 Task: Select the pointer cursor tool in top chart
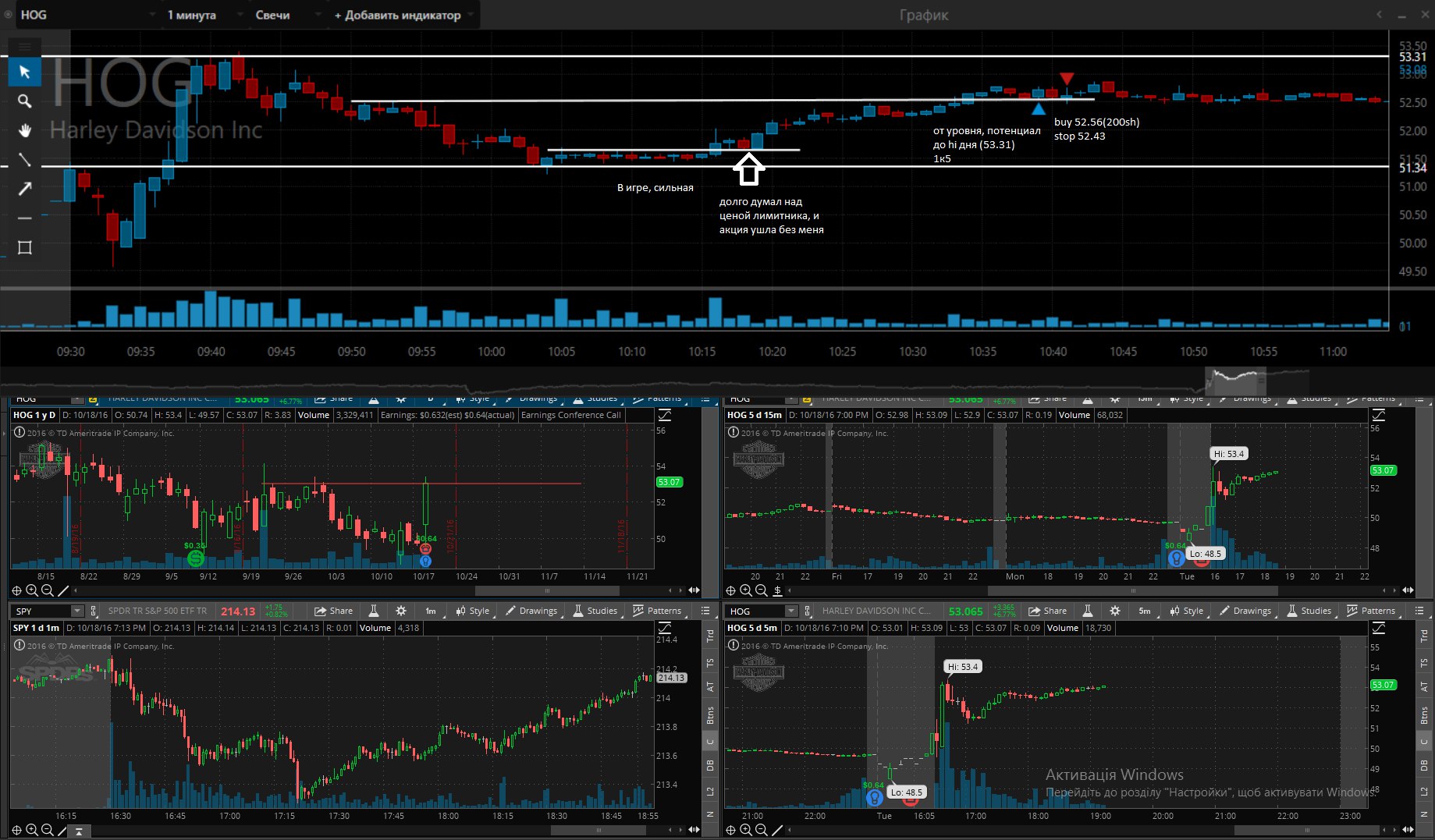click(x=24, y=72)
